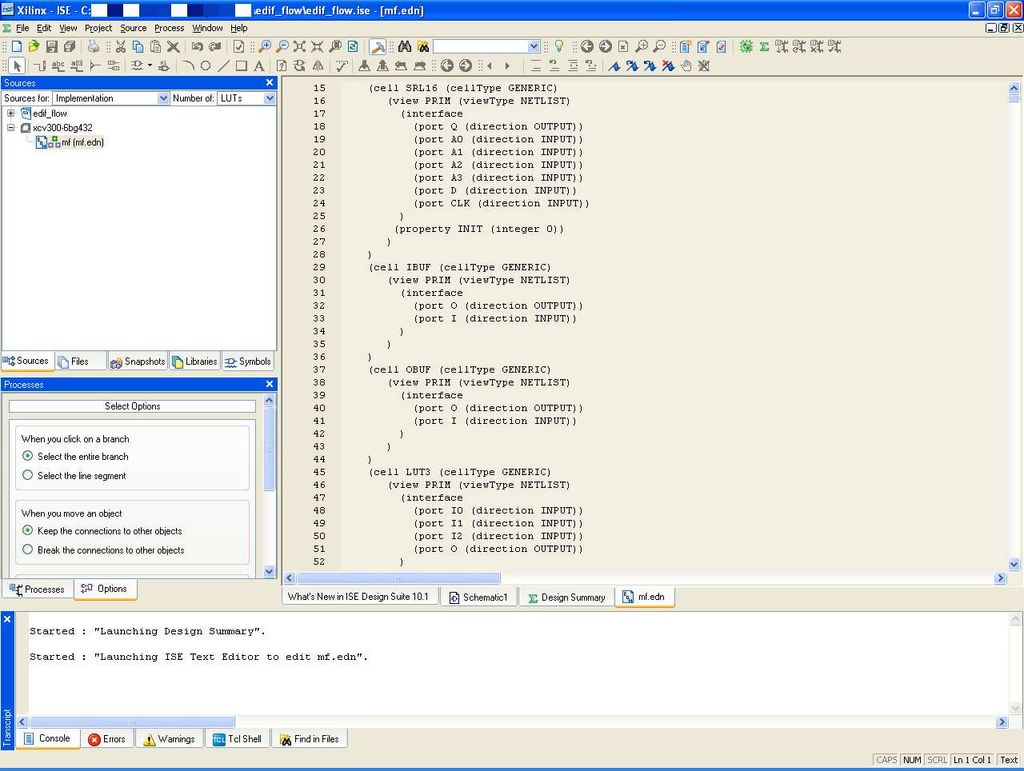Close the Sources panel
This screenshot has height=771, width=1024.
tap(269, 83)
